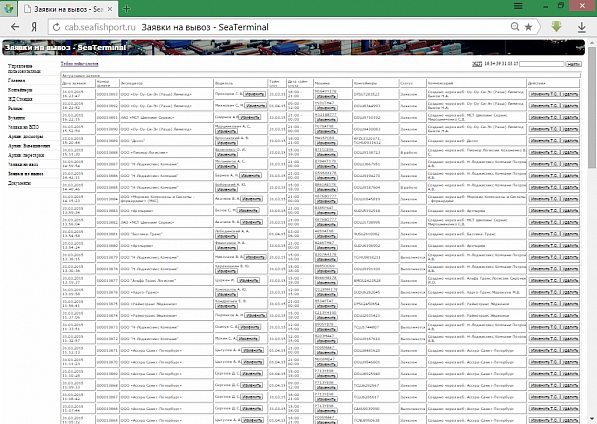The image size is (597, 424).
Task: Click 'Изменить Т.С.' for request 000013879
Action: tap(544, 257)
